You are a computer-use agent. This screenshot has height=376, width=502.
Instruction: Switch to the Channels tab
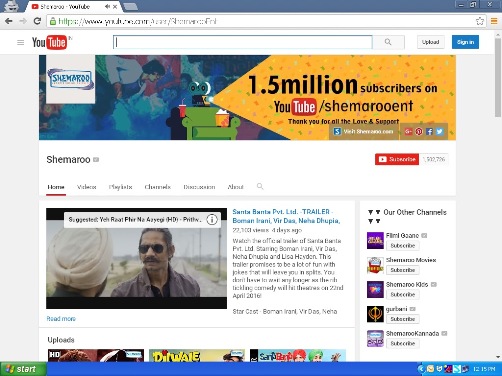158,187
